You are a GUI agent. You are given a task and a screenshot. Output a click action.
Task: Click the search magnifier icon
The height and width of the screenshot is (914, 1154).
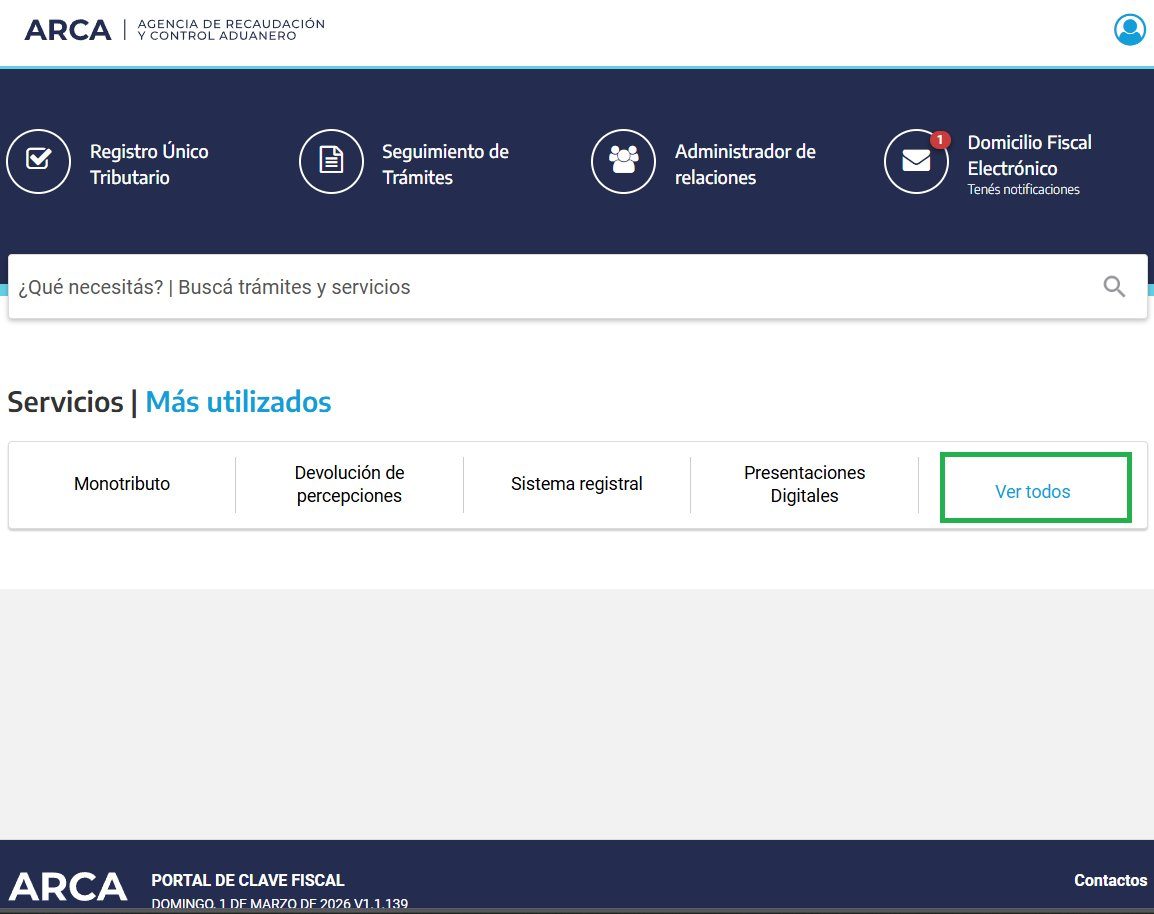(1114, 286)
